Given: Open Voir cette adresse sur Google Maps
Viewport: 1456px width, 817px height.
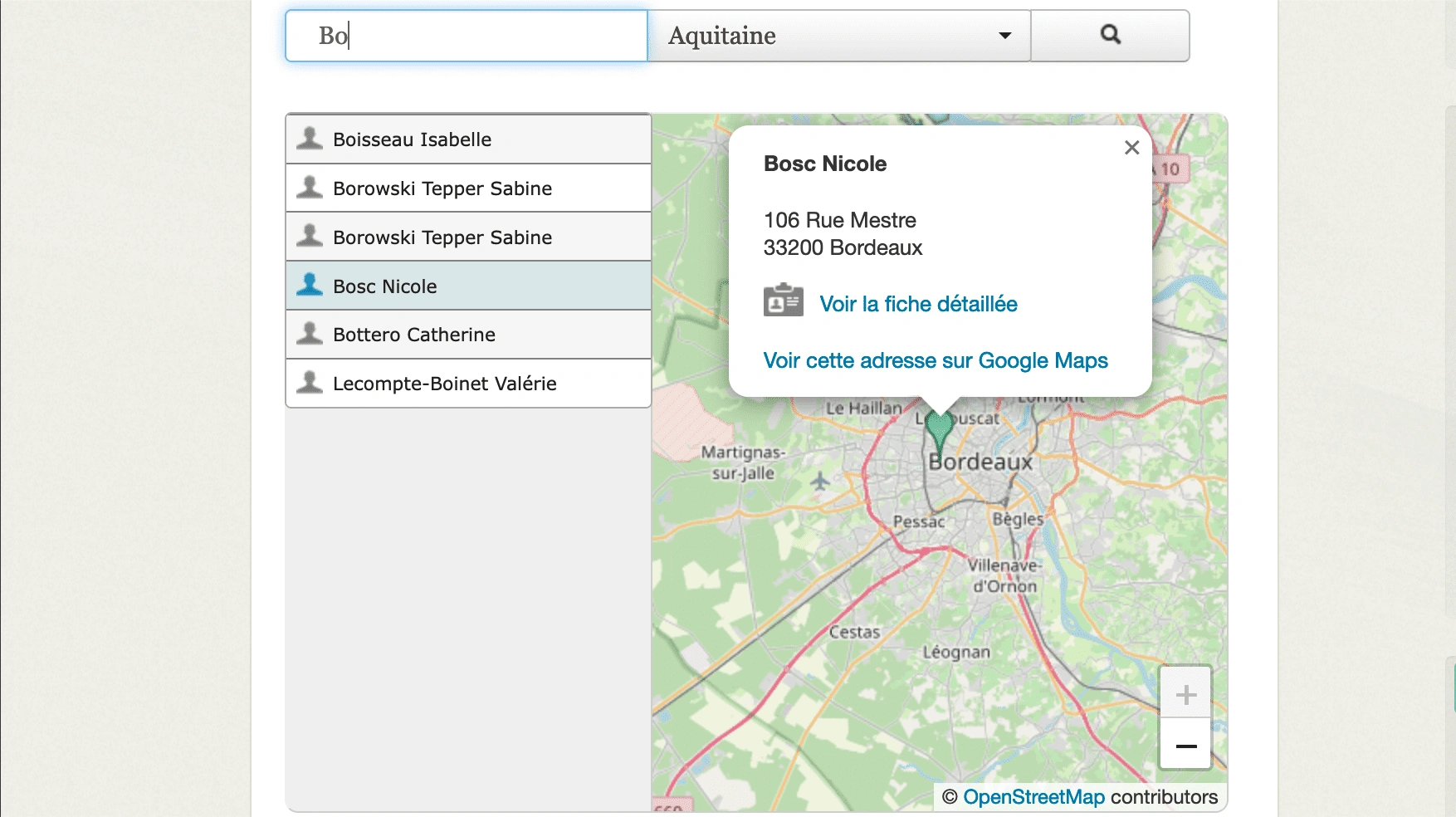Looking at the screenshot, I should click(x=936, y=360).
